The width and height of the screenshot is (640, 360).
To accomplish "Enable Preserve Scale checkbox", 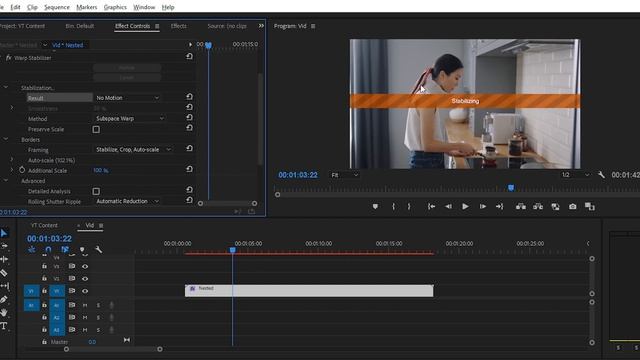I will 96,129.
